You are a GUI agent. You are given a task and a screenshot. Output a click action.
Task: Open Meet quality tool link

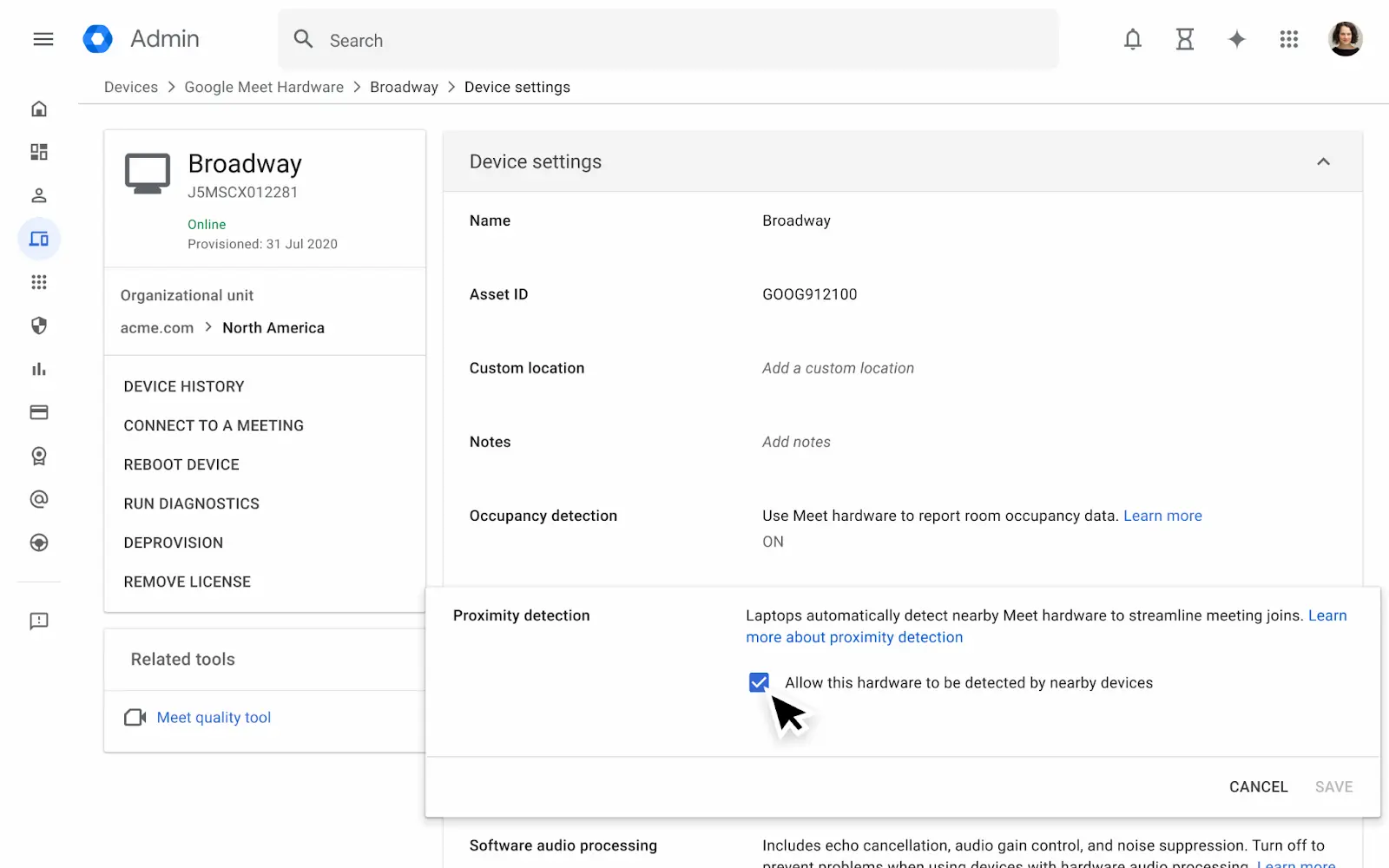tap(214, 717)
